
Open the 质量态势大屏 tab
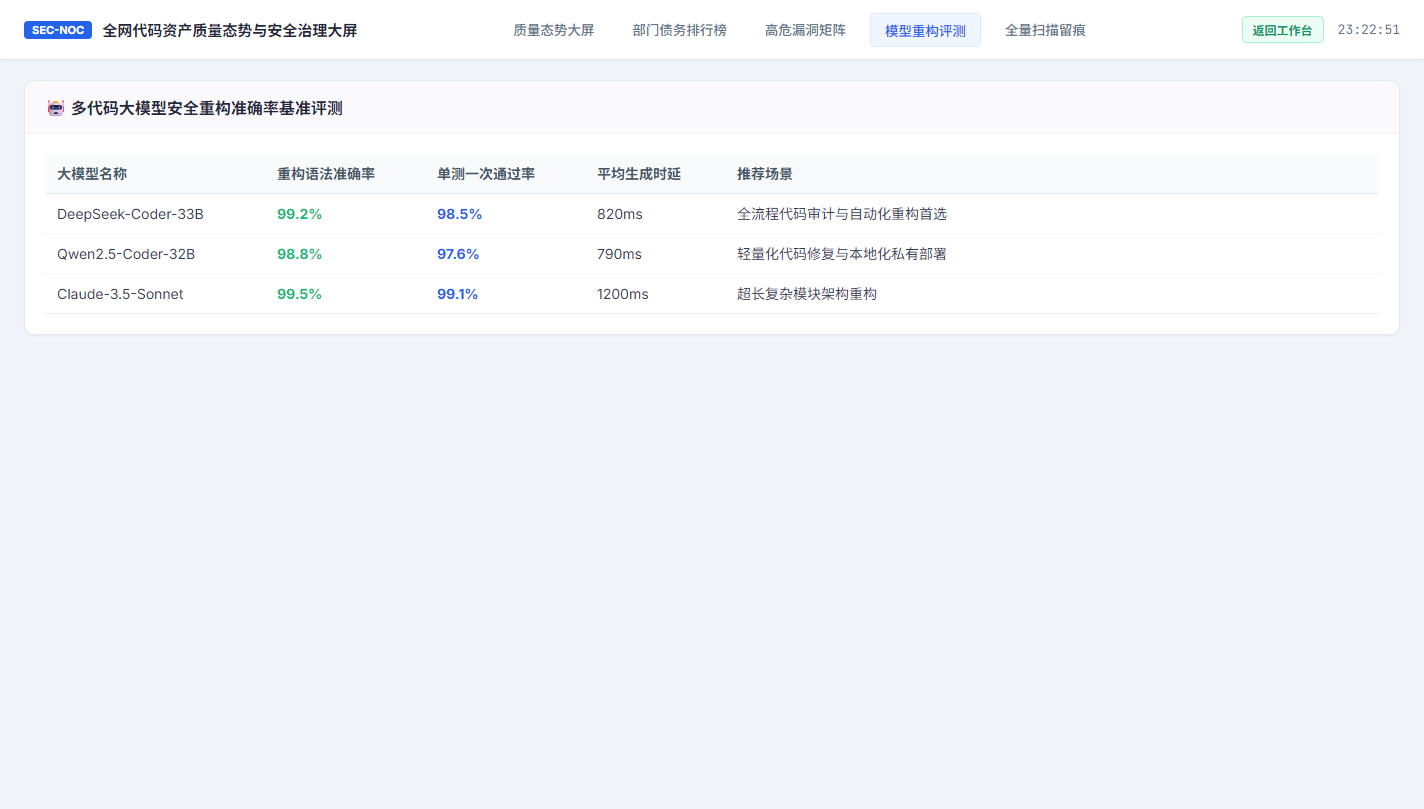553,30
